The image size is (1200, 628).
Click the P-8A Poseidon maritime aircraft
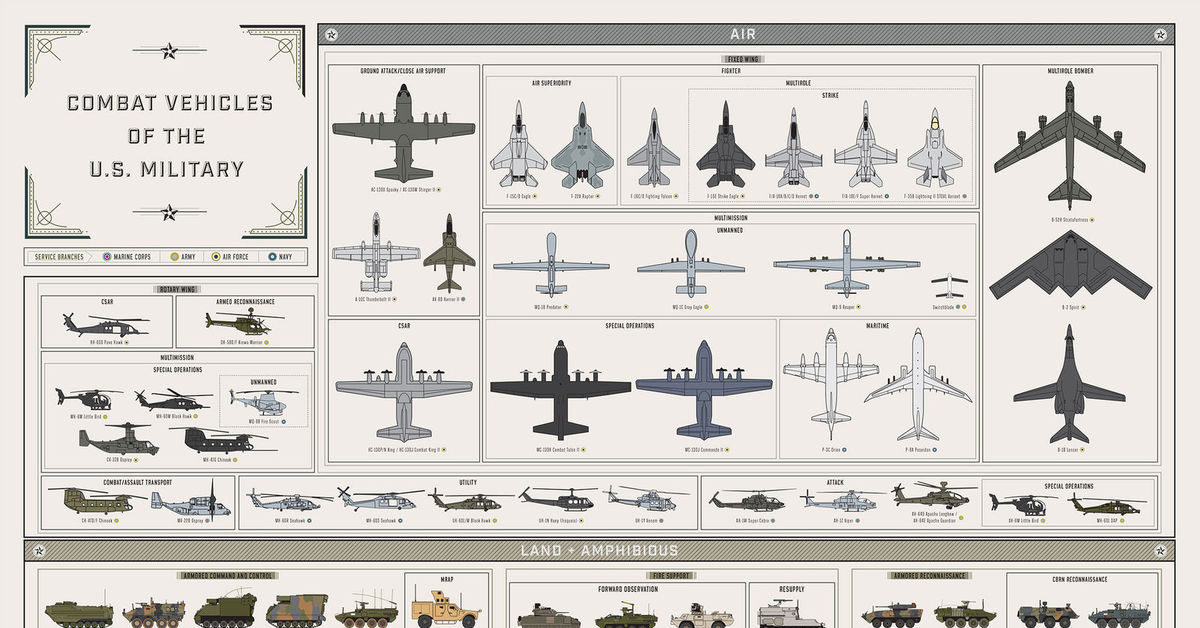[x=918, y=384]
